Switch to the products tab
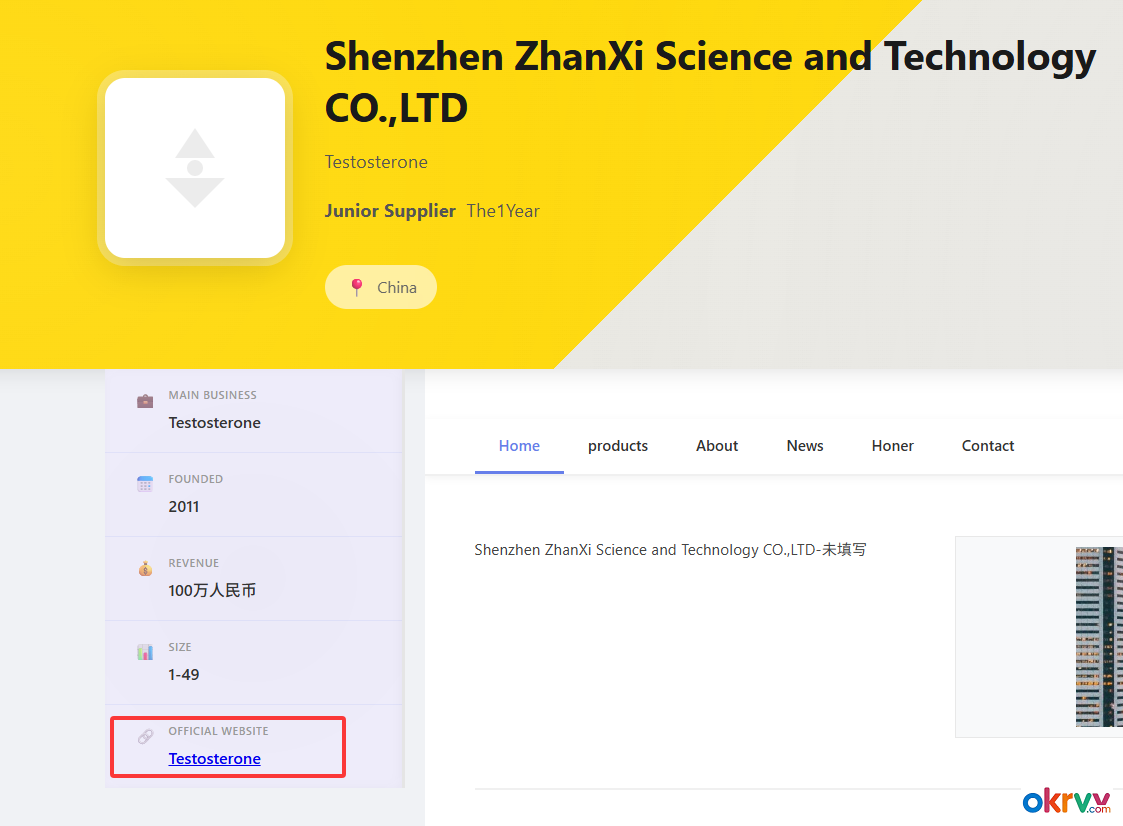Screen dimensions: 1123x826 (618, 446)
